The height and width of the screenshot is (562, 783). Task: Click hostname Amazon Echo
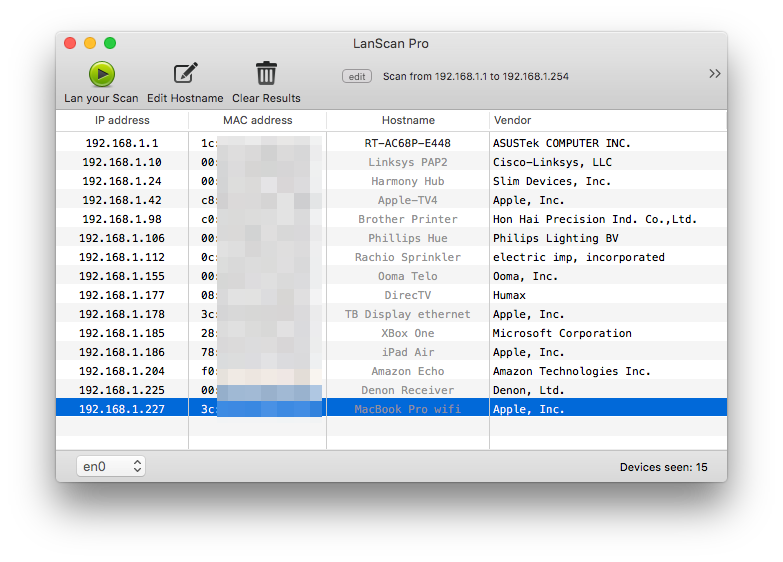407,371
